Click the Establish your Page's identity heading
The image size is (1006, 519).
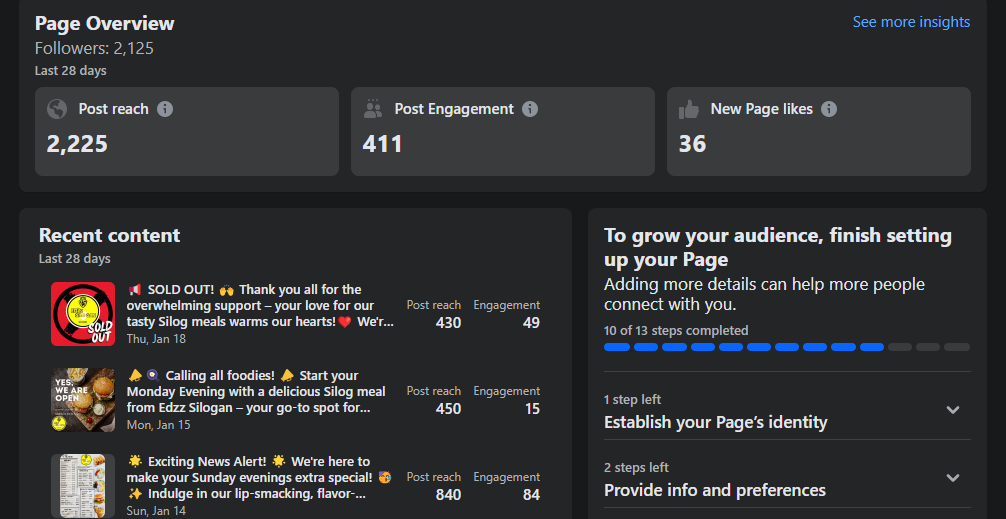(715, 422)
